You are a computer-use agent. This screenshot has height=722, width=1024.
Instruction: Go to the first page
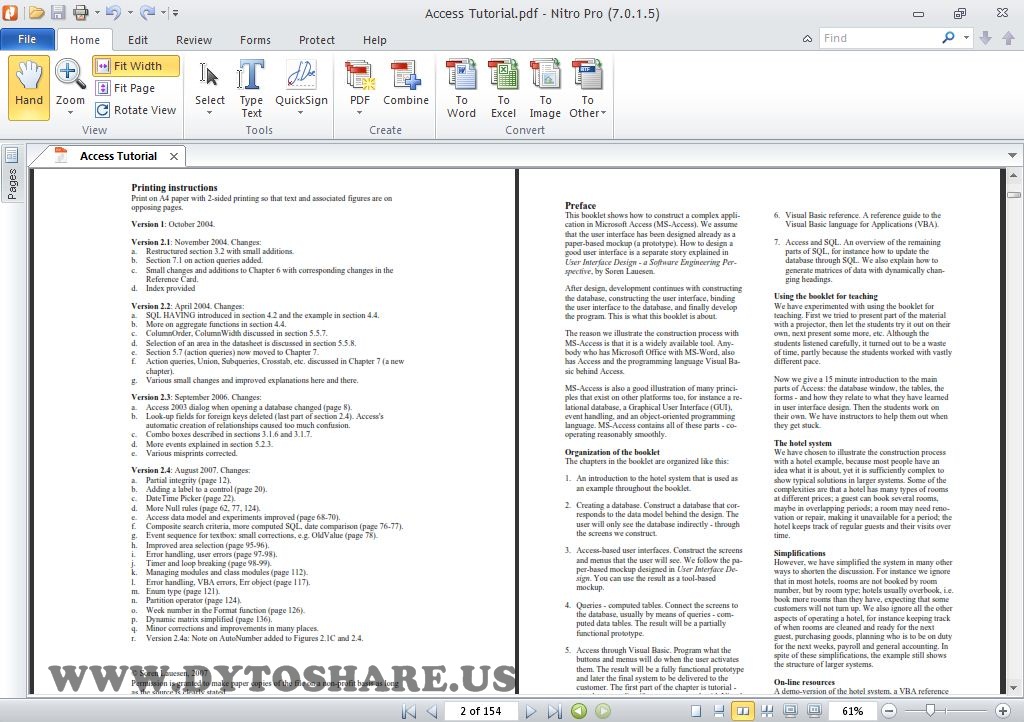[409, 711]
